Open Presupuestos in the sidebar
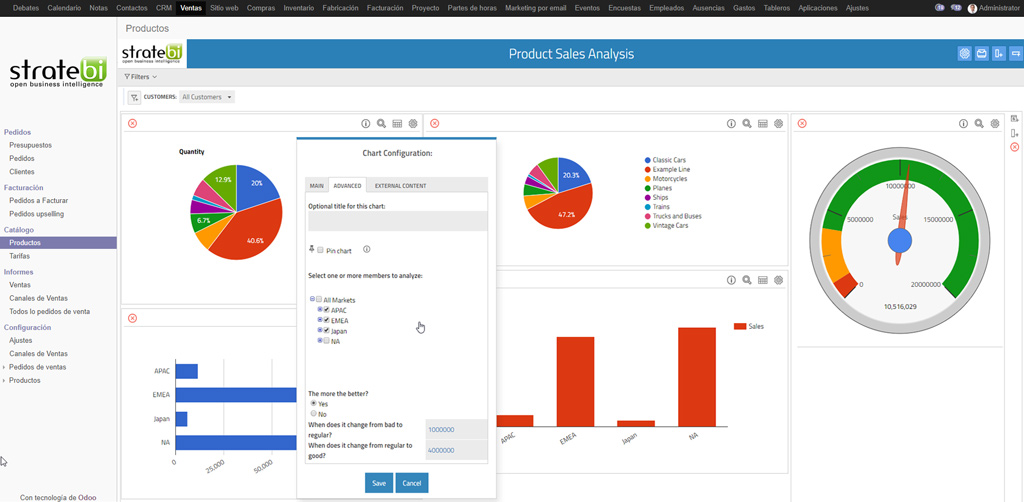This screenshot has width=1024, height=502. pyautogui.click(x=31, y=146)
